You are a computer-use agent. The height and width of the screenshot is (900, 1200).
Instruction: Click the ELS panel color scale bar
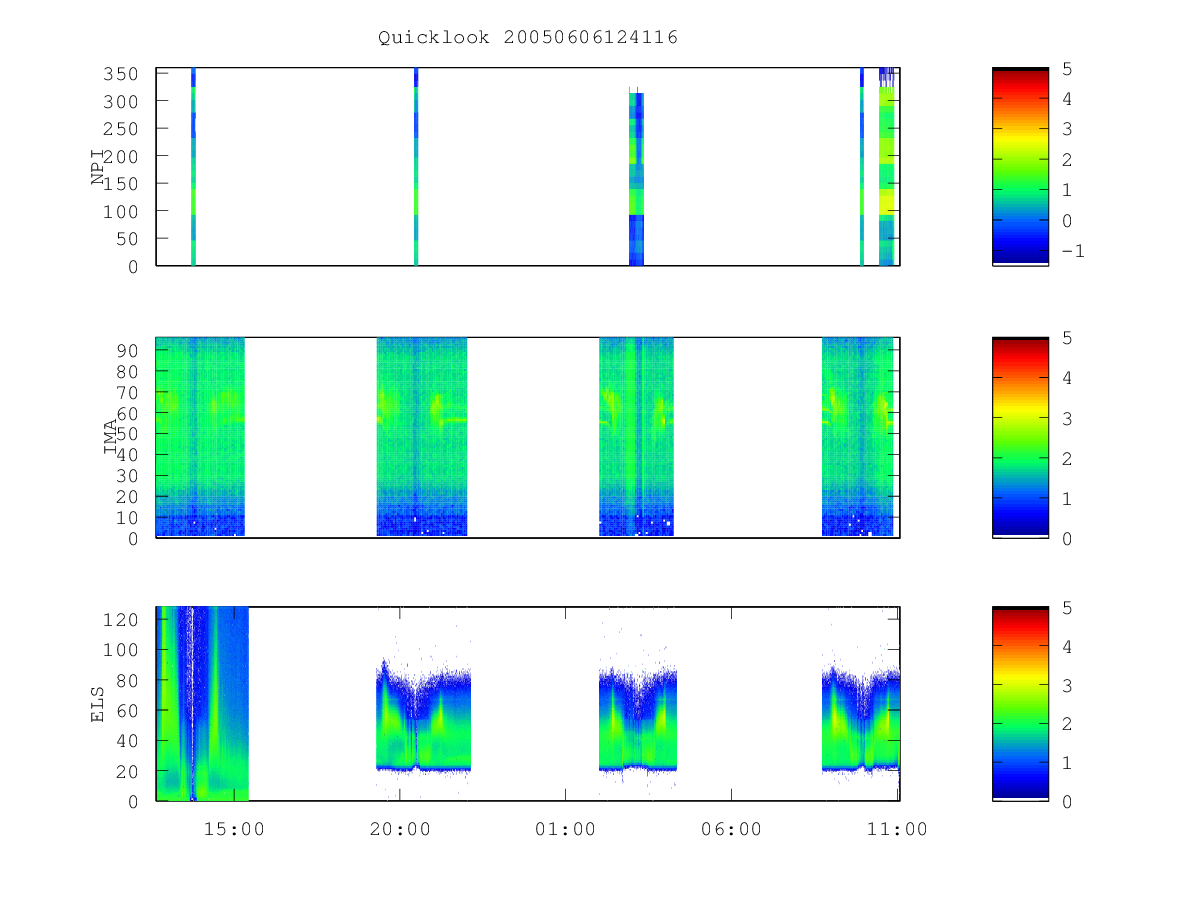point(1020,704)
